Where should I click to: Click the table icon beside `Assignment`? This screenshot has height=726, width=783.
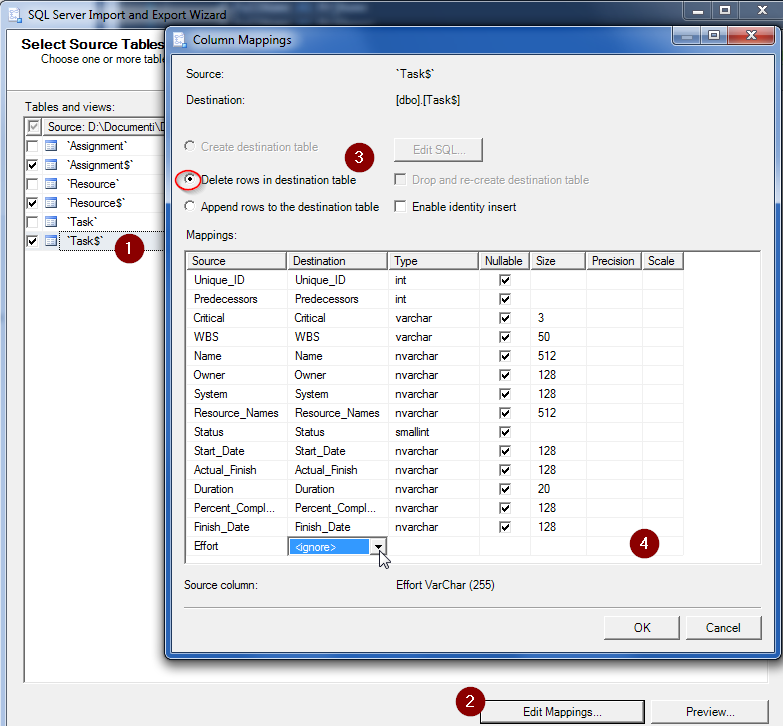tap(51, 146)
